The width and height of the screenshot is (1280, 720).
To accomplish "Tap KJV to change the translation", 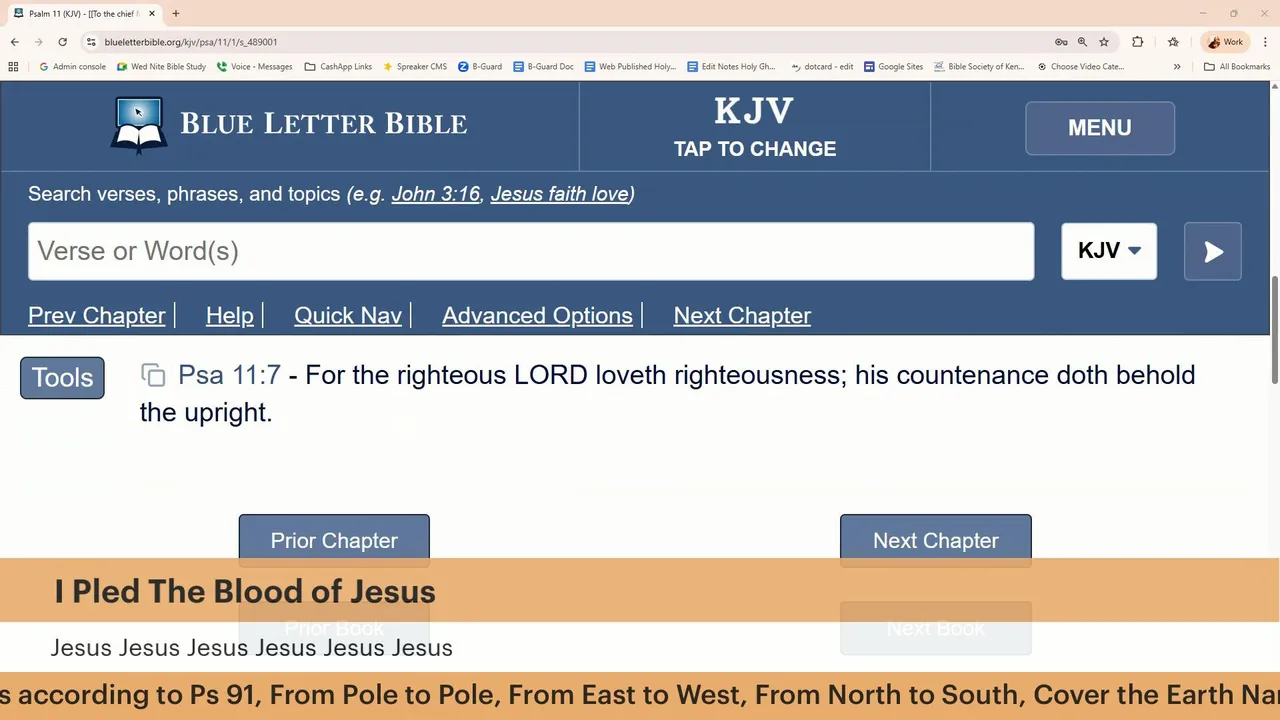I will pos(755,127).
